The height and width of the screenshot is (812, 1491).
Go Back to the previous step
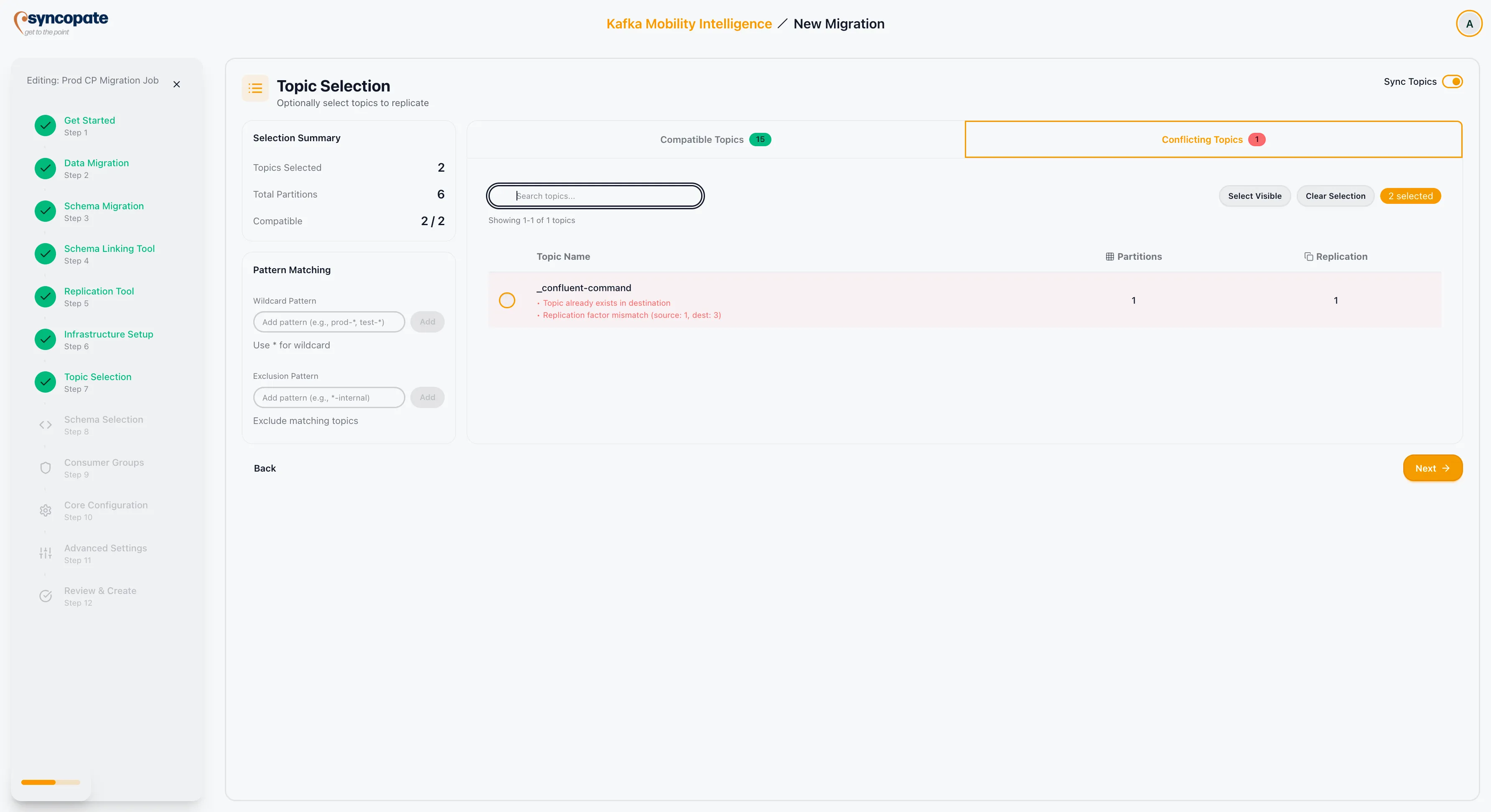click(265, 469)
